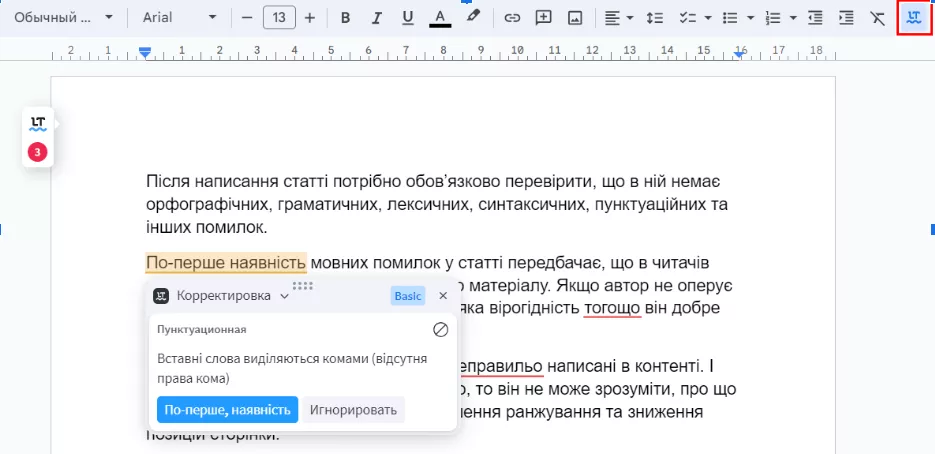This screenshot has height=454, width=935.
Task: Disable this rule via the crossed-circle icon
Action: (441, 329)
